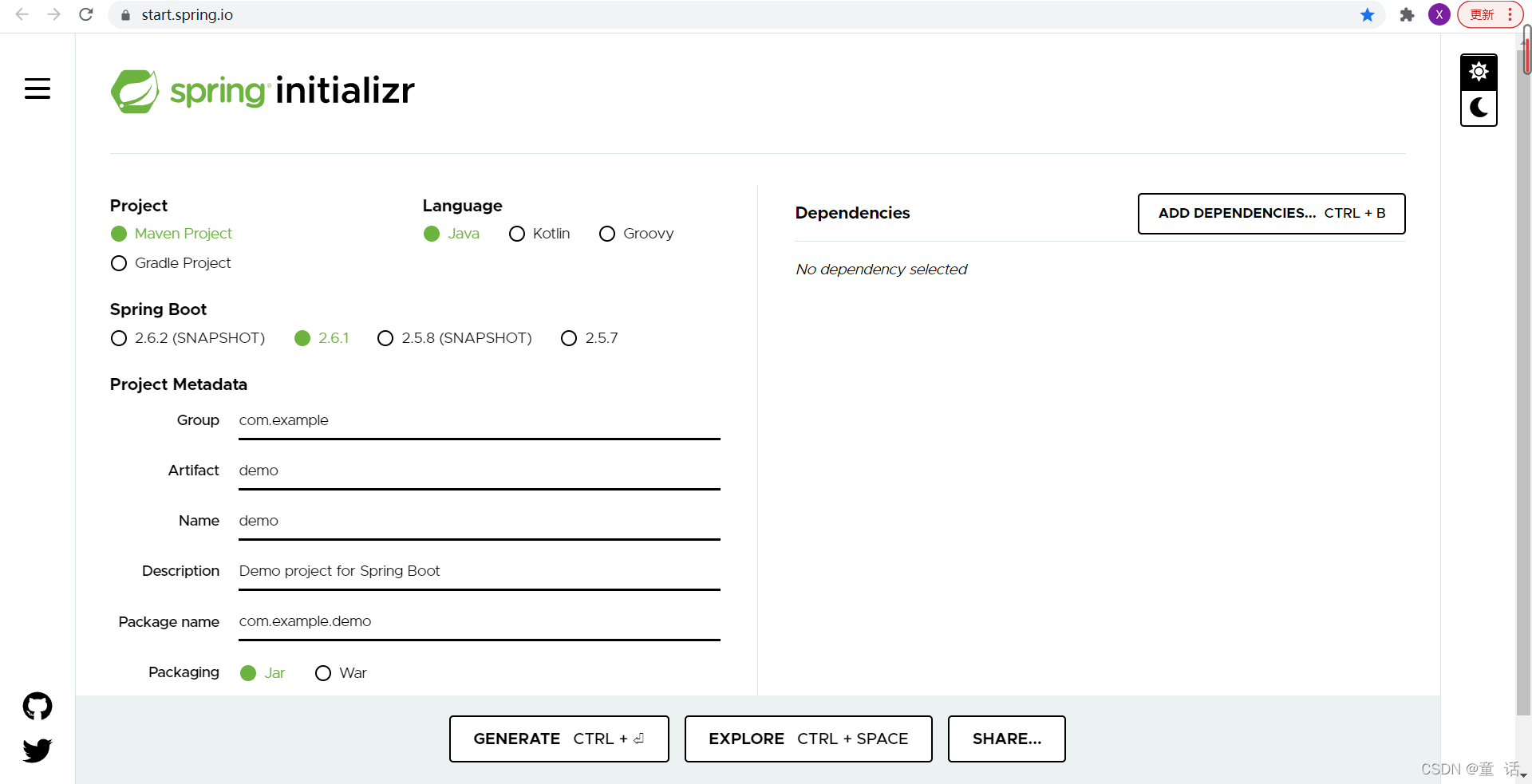The width and height of the screenshot is (1532, 784).
Task: Click the Spring Initializr logo
Action: pos(263,91)
